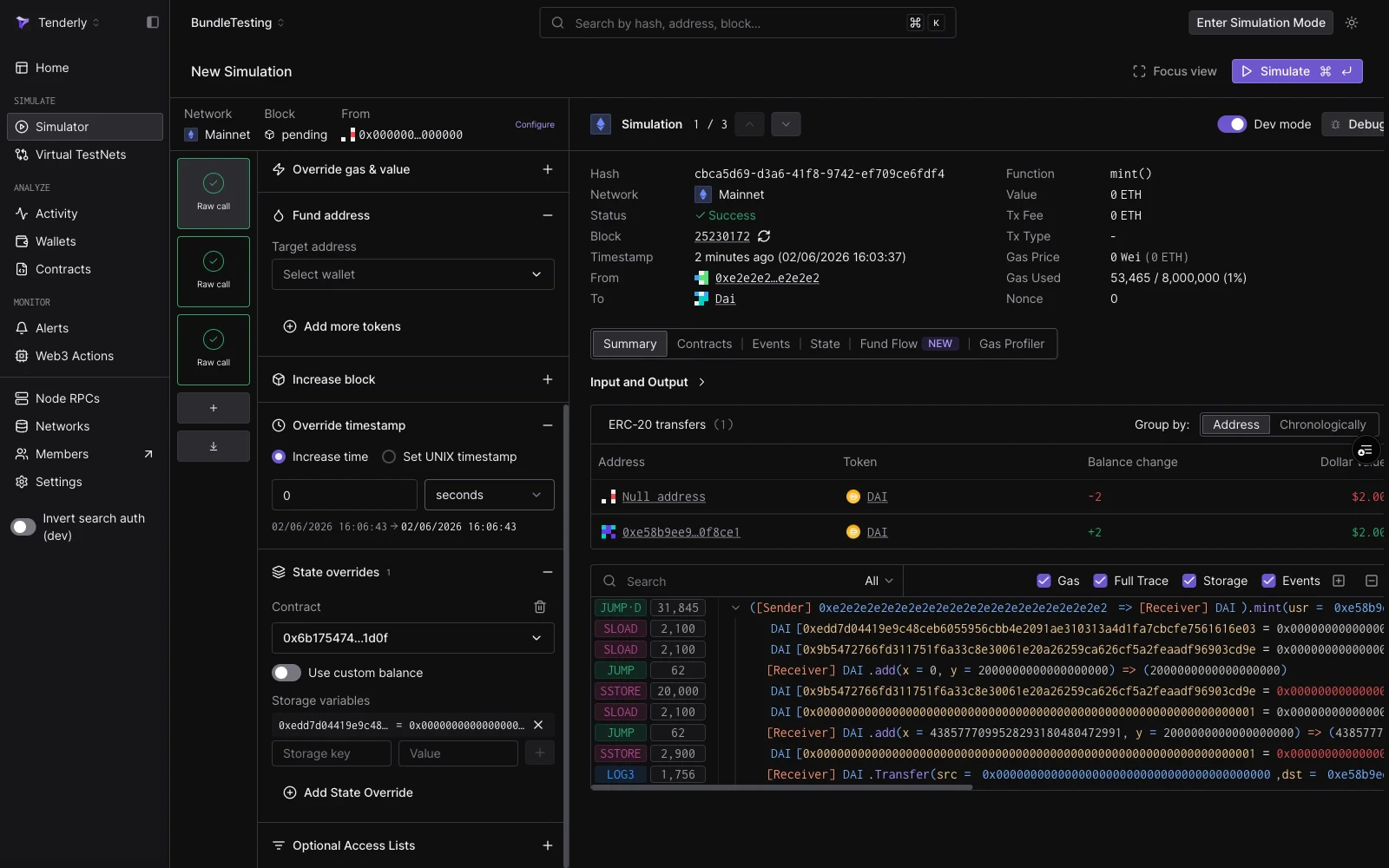Switch to Events tab
The width and height of the screenshot is (1389, 868).
771,344
